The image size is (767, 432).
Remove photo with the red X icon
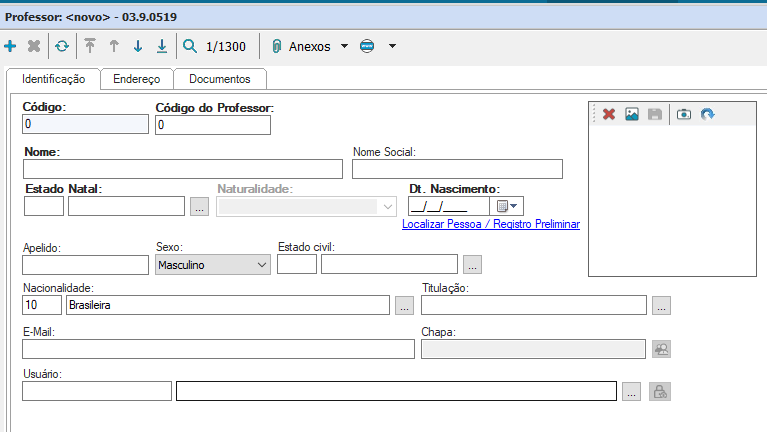608,115
